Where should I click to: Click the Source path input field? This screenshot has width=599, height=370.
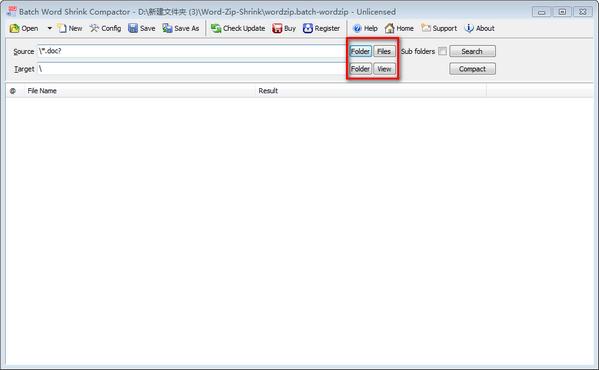coord(192,51)
